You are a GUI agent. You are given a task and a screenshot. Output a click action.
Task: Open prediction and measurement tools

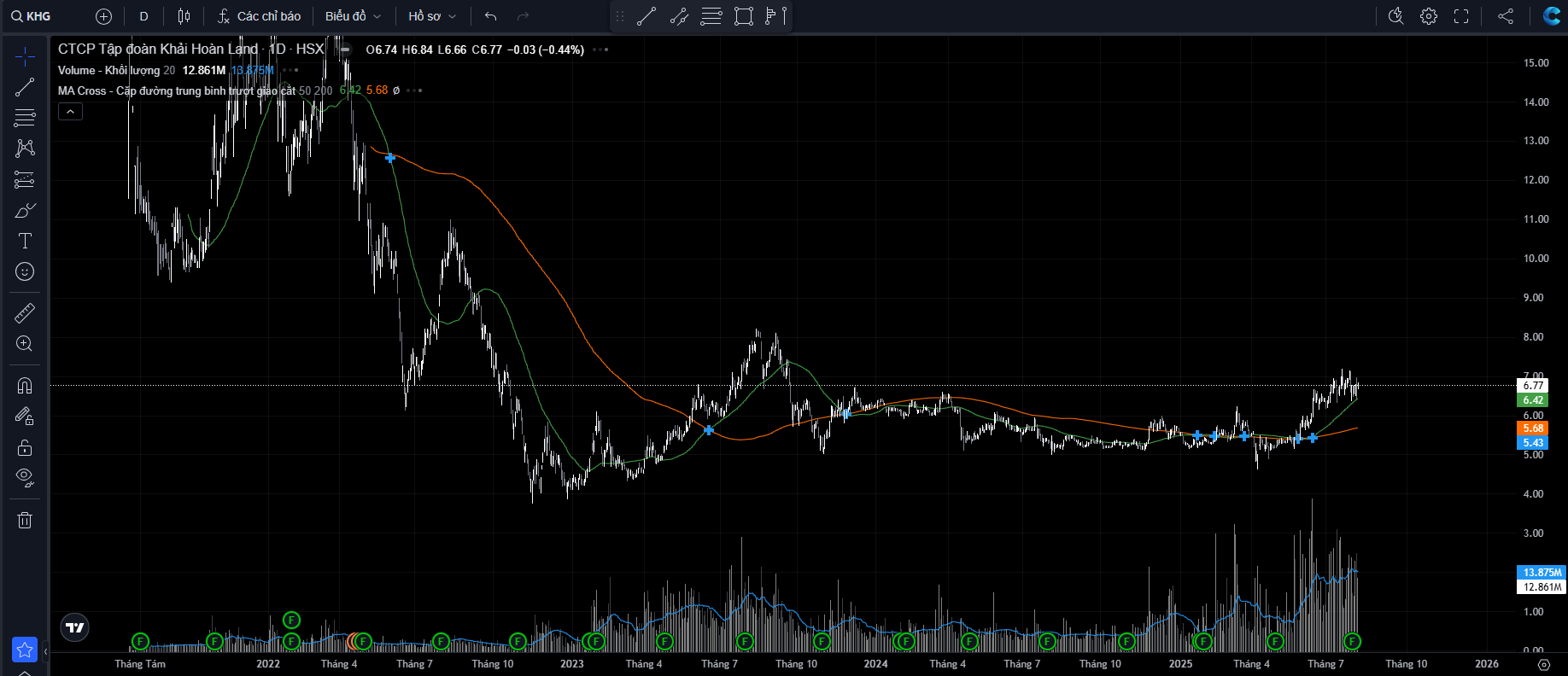25,179
